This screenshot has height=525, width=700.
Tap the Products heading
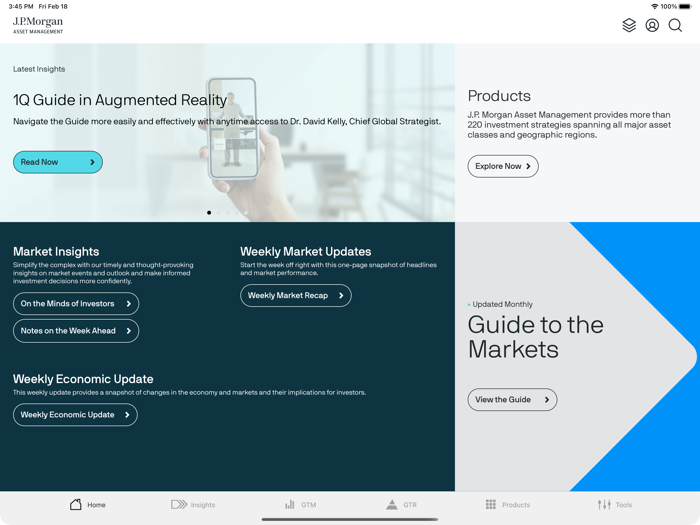[499, 96]
